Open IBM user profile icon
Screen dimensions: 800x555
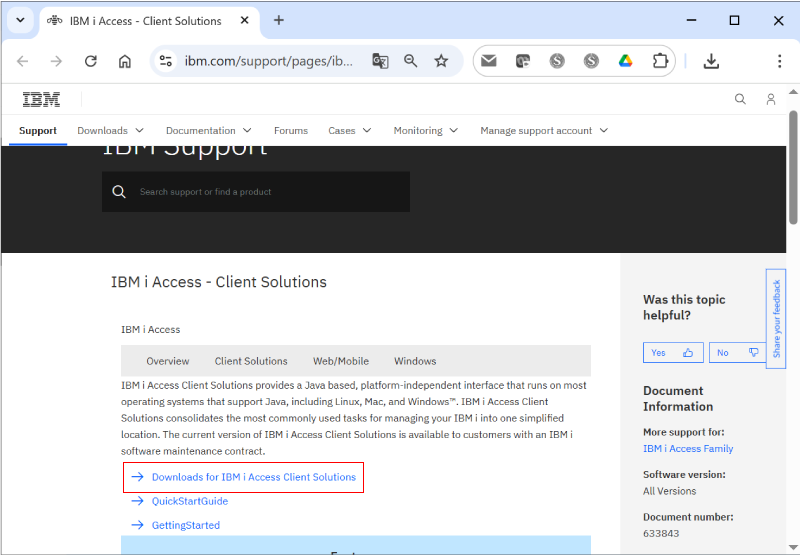pos(771,99)
